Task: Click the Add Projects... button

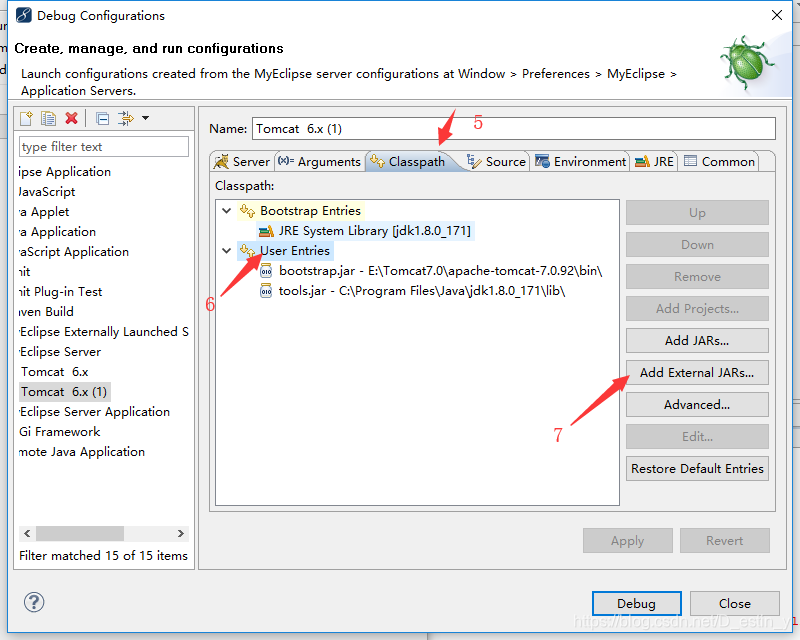Action: [697, 308]
